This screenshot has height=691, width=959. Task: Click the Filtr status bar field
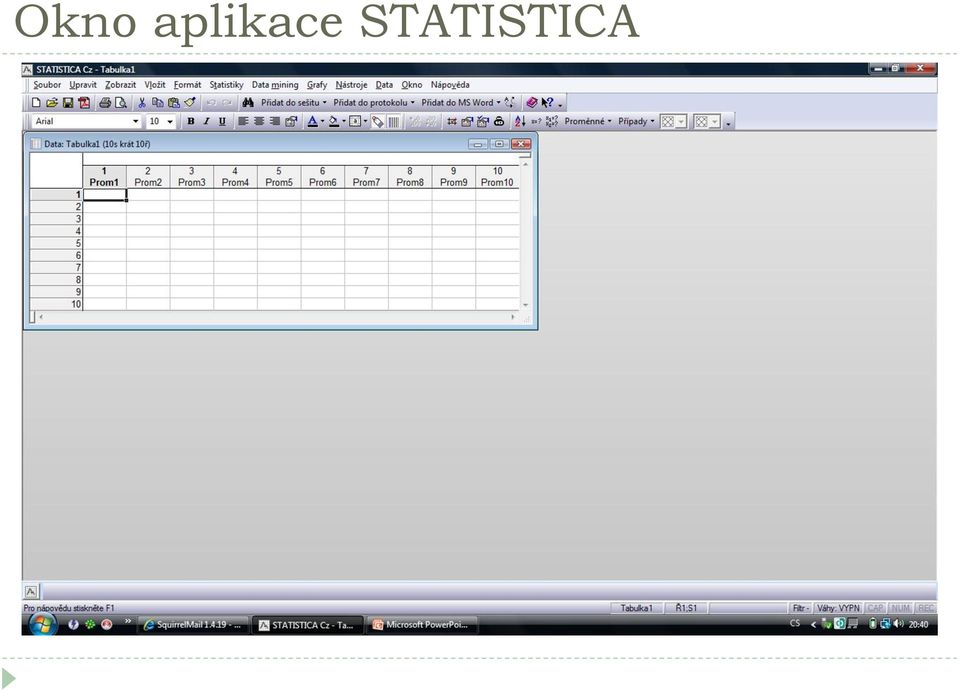point(799,608)
